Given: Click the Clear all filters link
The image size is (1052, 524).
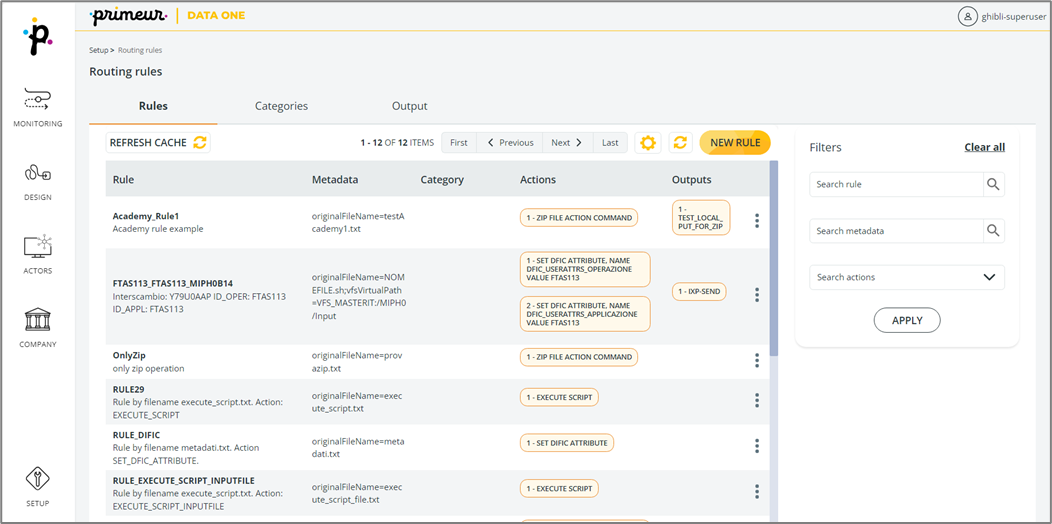Looking at the screenshot, I should click(984, 147).
